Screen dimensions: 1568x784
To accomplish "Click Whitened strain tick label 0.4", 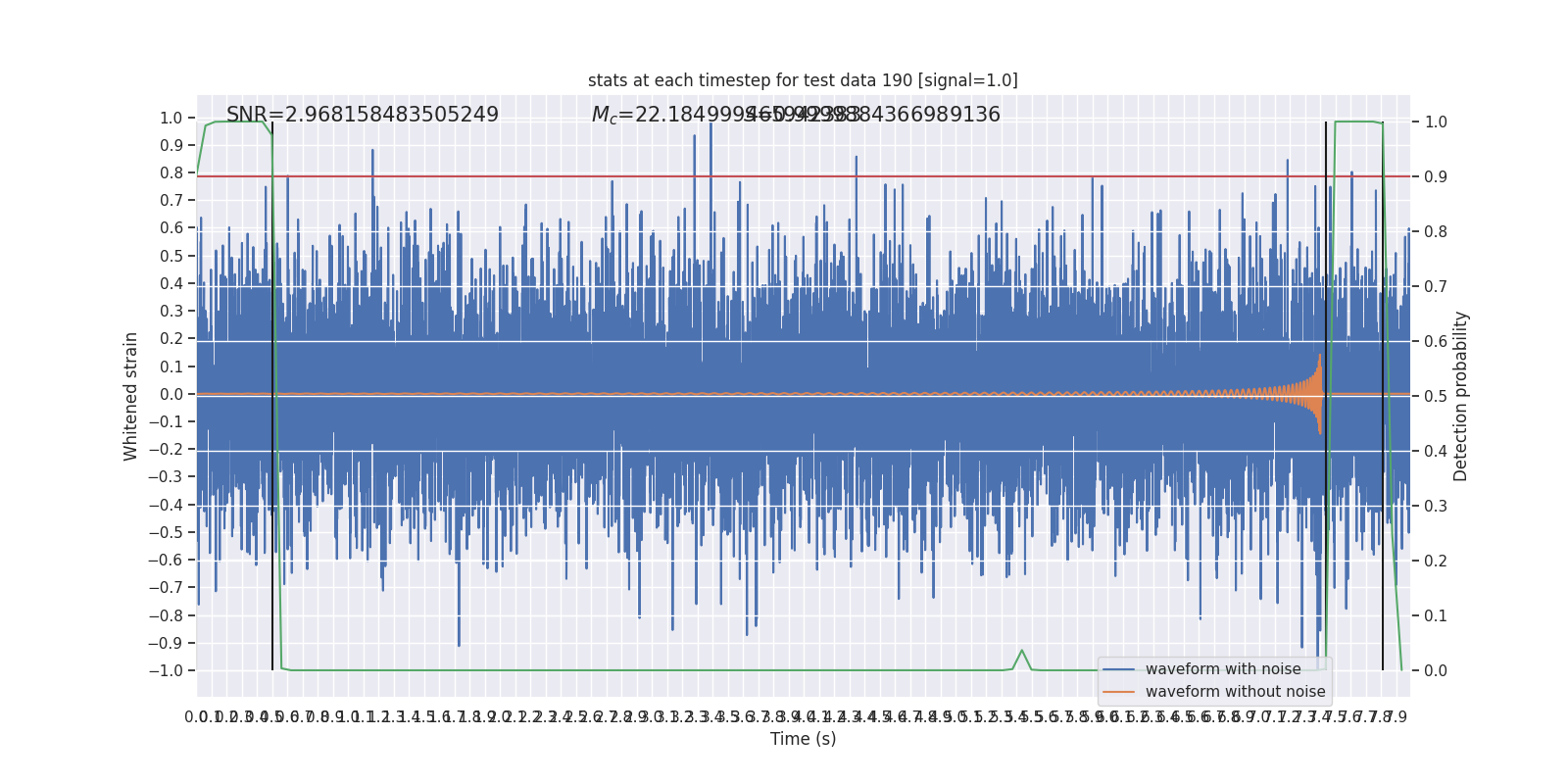I will [x=171, y=283].
